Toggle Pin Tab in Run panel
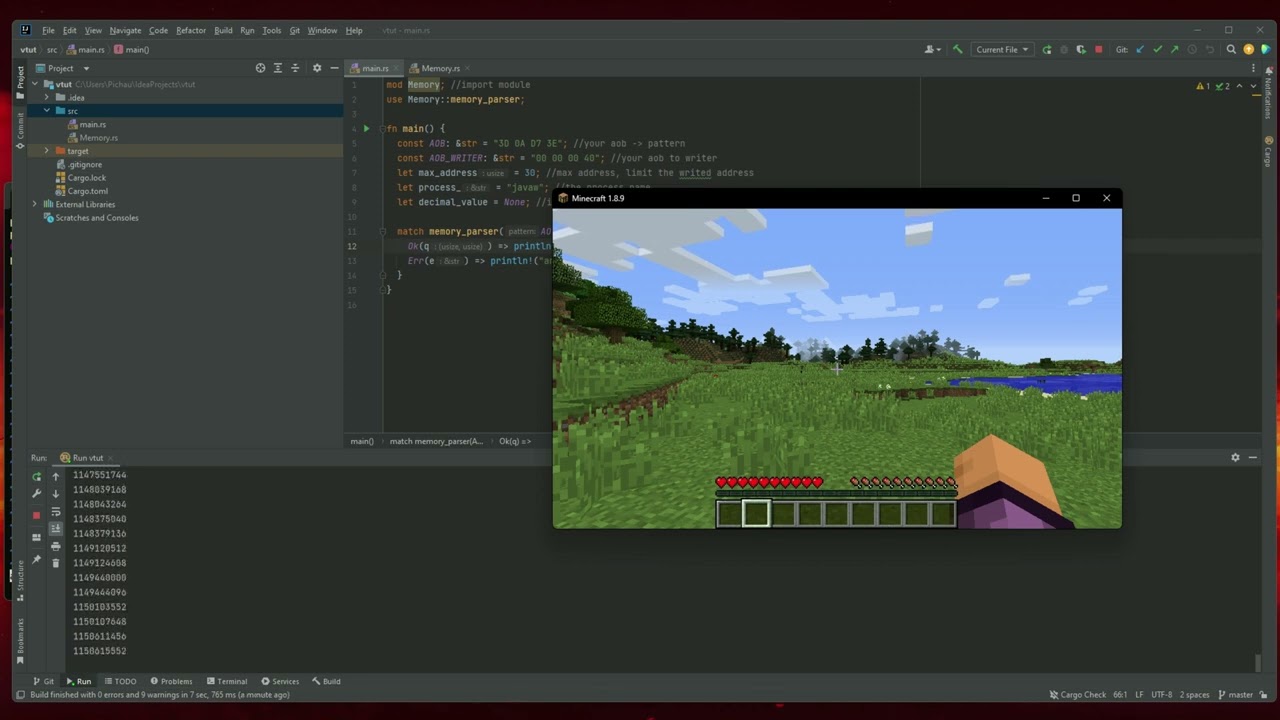 [x=37, y=559]
